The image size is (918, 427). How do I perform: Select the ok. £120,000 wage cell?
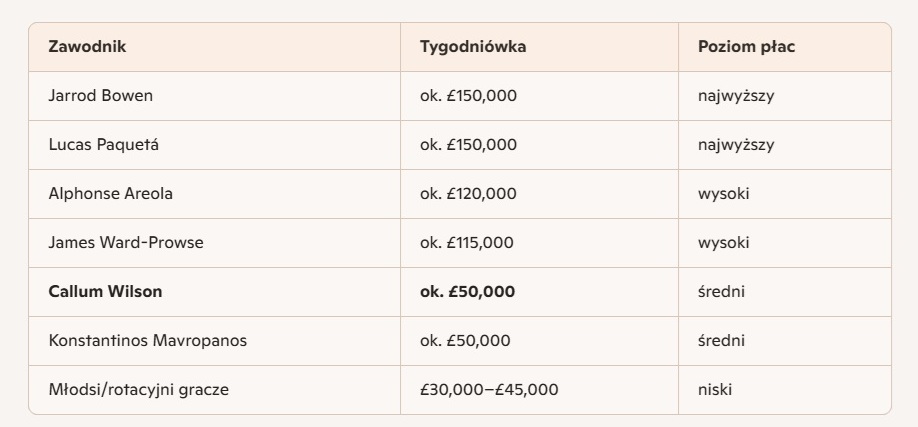(468, 194)
